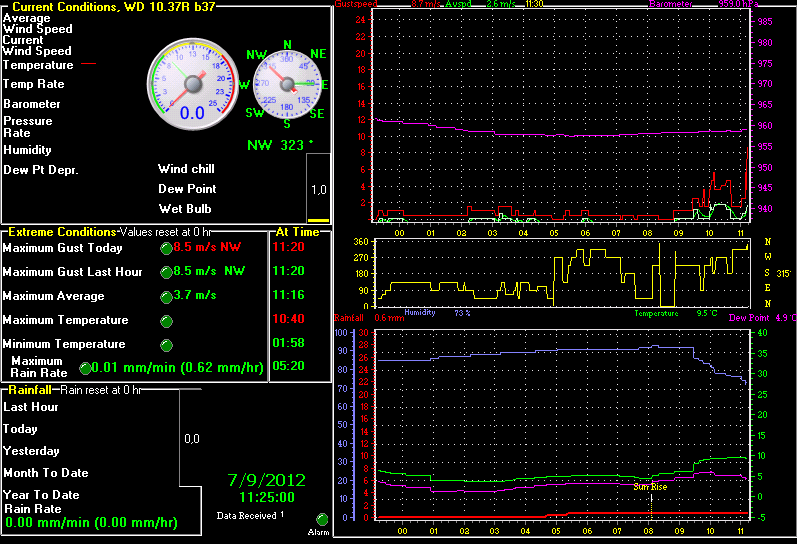
Task: Click the wind speed dial gauge
Action: pyautogui.click(x=192, y=84)
